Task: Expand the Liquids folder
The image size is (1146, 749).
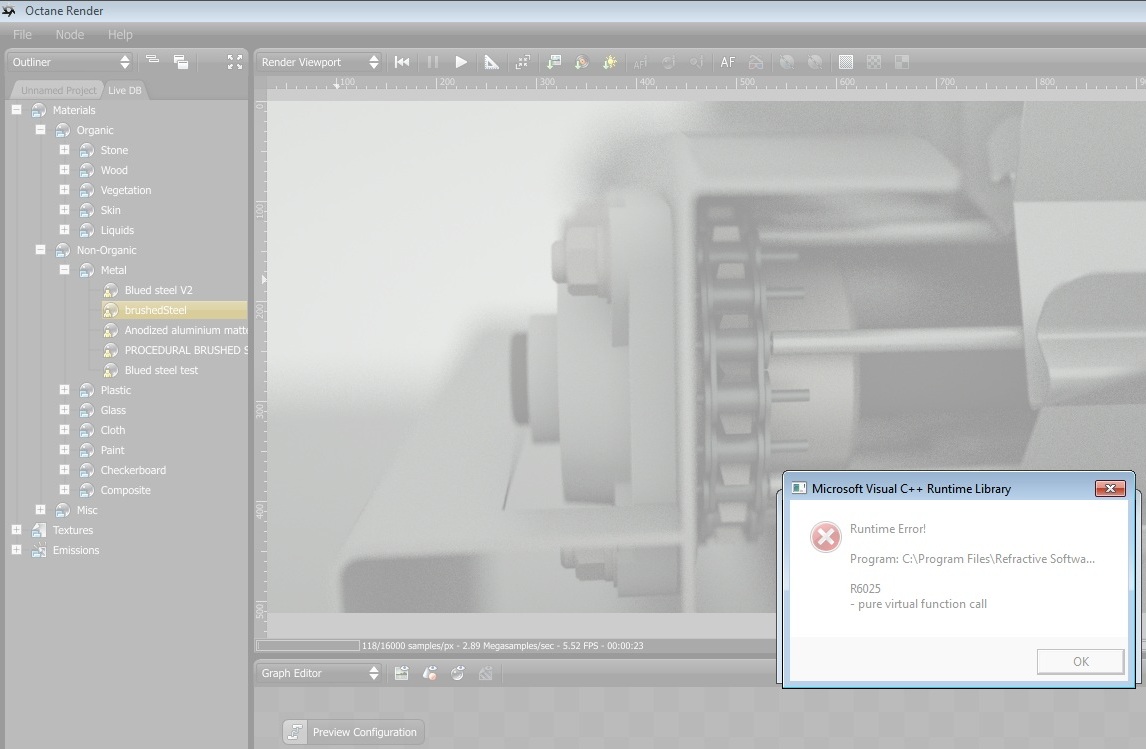Action: 64,229
